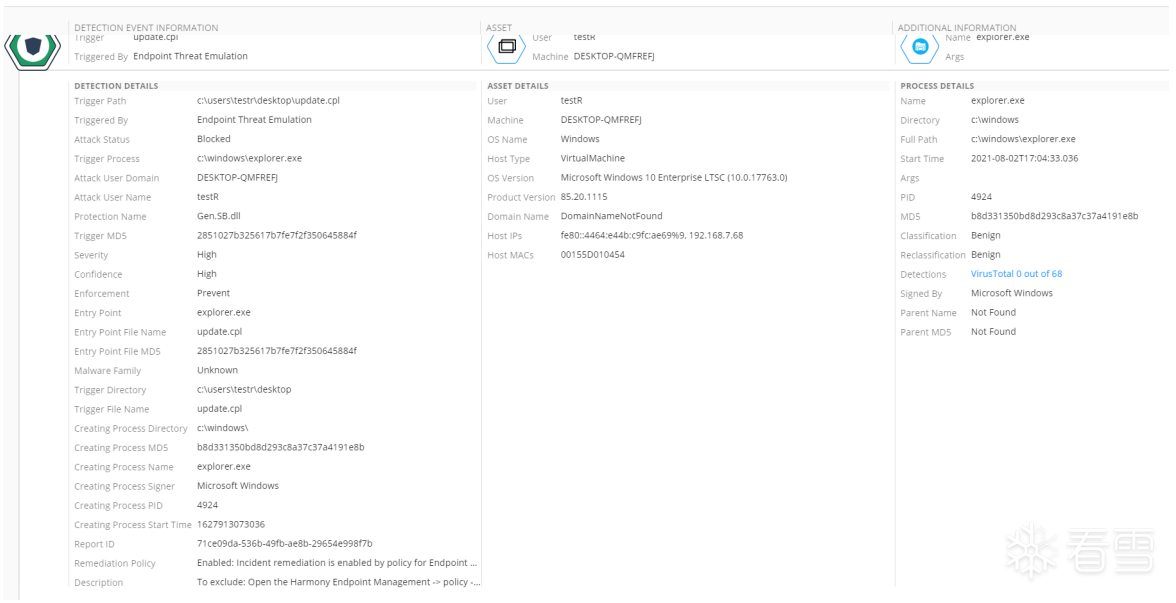The width and height of the screenshot is (1176, 603).
Task: Click the Attack Status Blocked value
Action: pyautogui.click(x=214, y=139)
